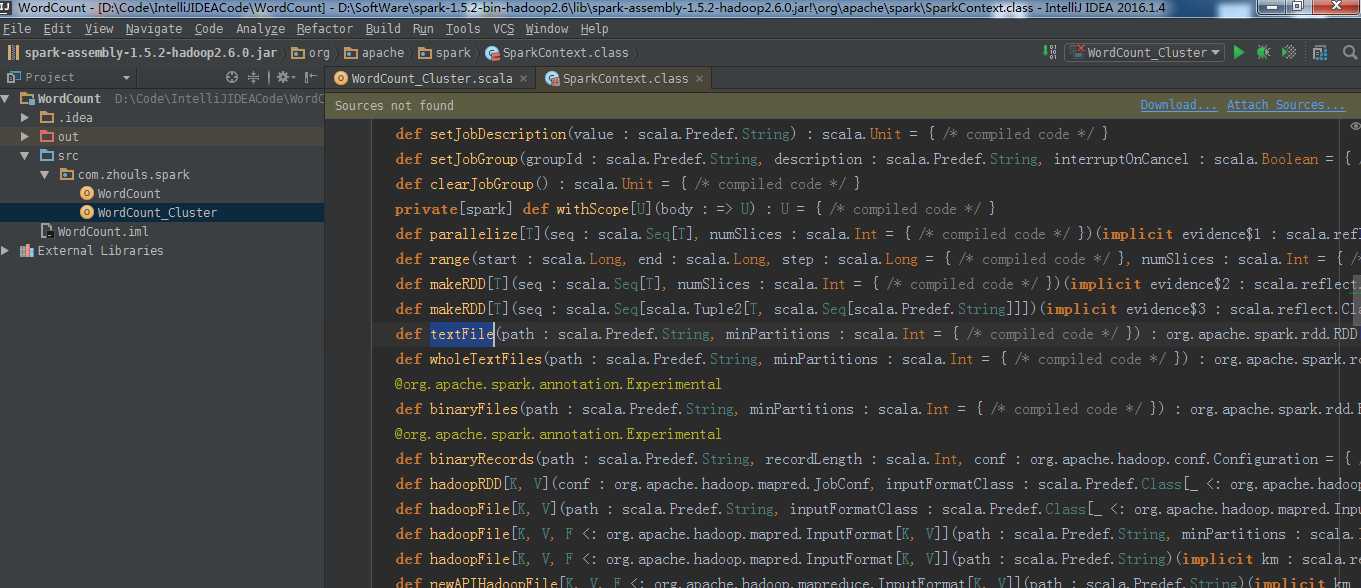Click the Attach Sources... link
This screenshot has height=588, width=1361.
pos(1286,105)
